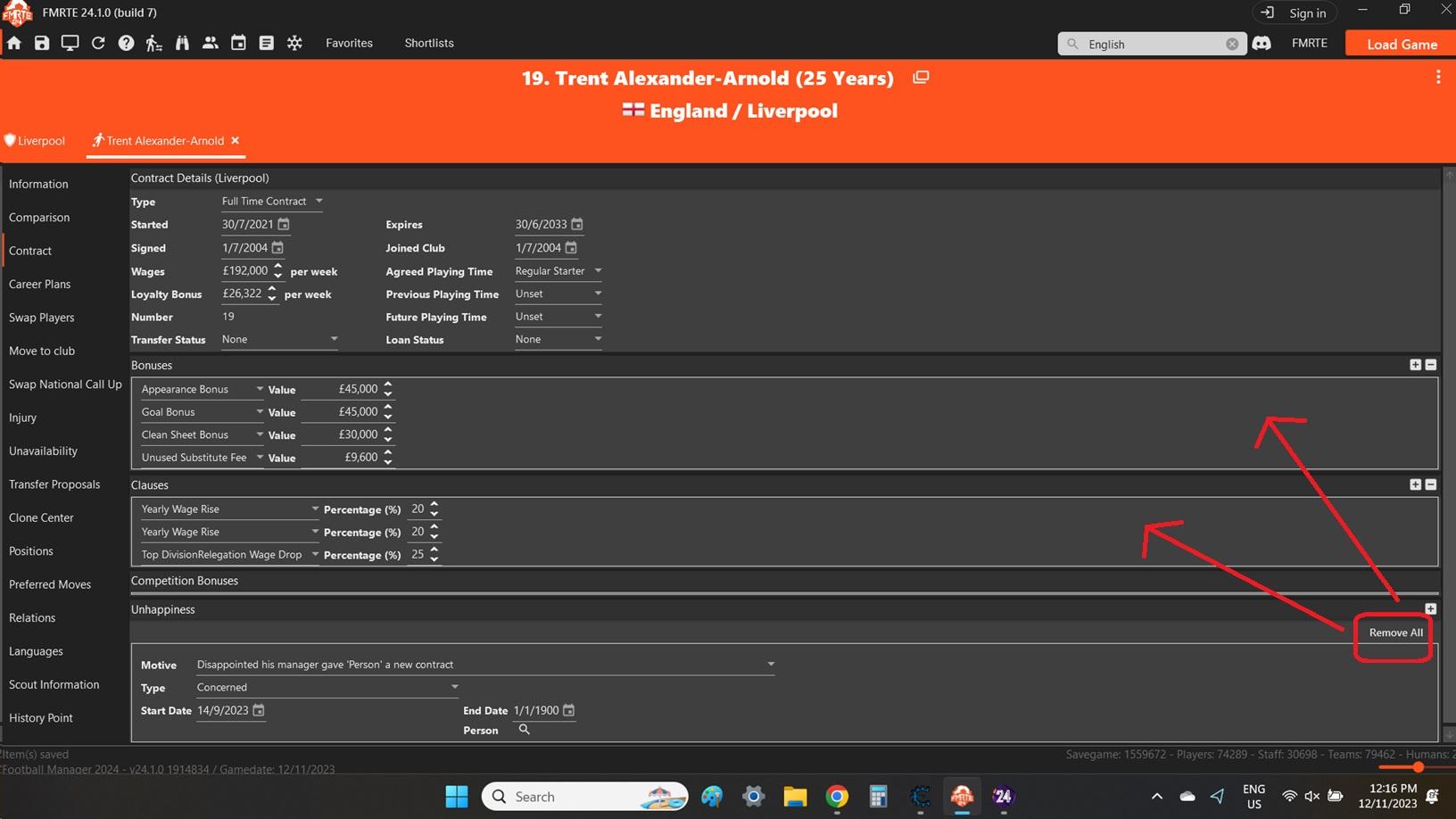Pop out player into new window

click(921, 78)
